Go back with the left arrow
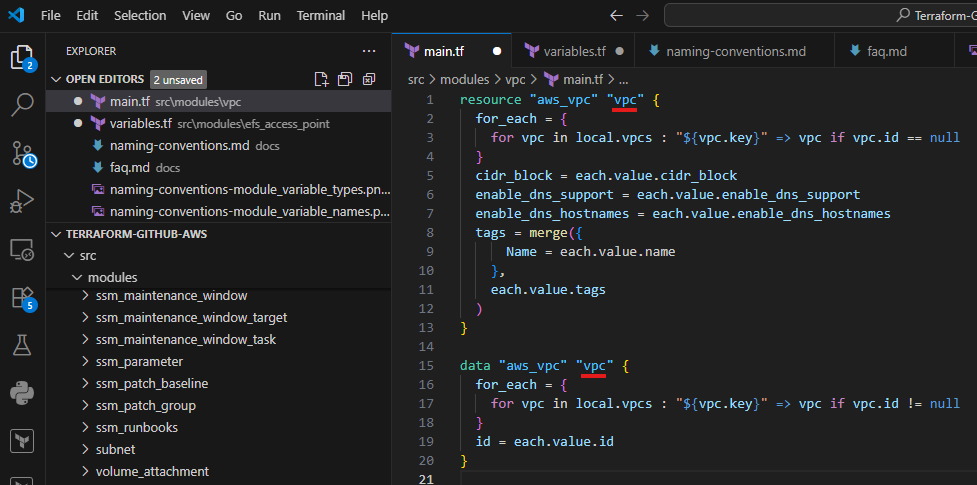 click(x=616, y=16)
